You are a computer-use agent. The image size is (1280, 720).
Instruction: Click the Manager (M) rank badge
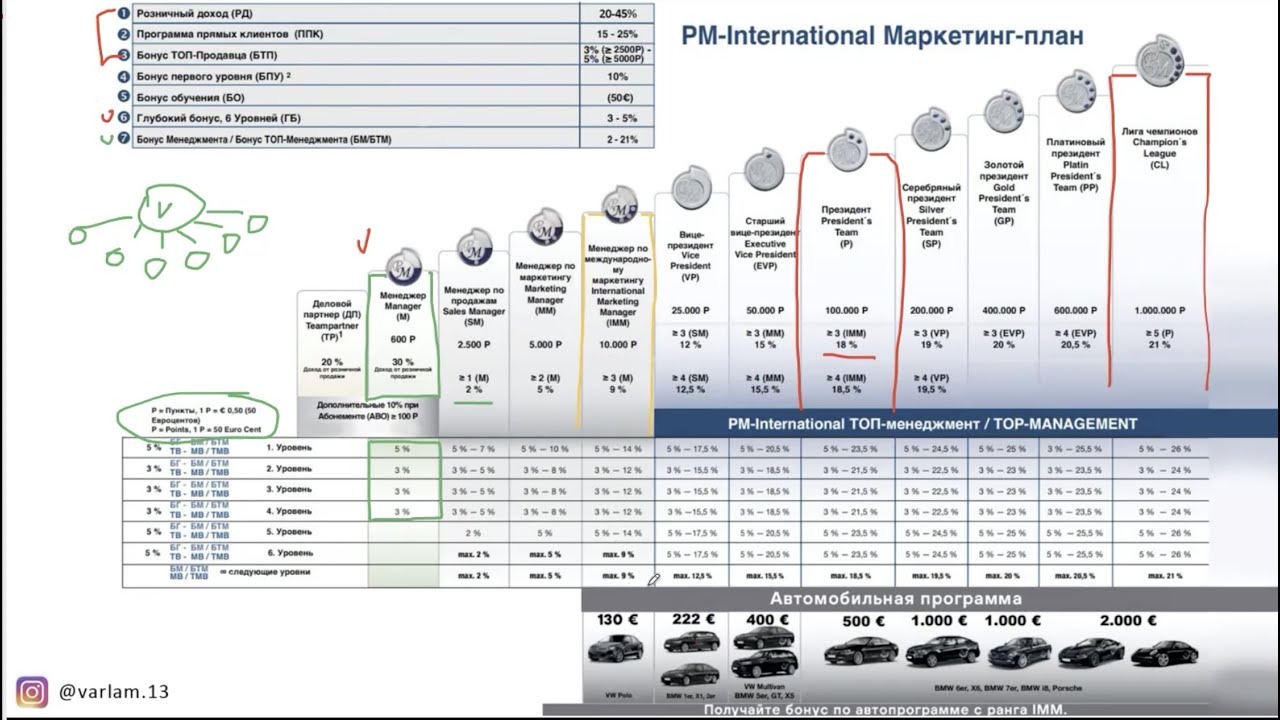[402, 265]
